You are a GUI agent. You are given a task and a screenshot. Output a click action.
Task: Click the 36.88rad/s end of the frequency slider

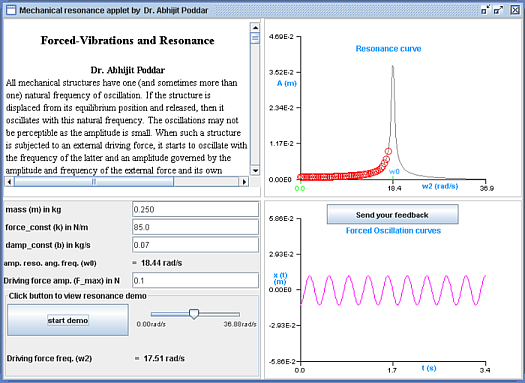(x=239, y=314)
